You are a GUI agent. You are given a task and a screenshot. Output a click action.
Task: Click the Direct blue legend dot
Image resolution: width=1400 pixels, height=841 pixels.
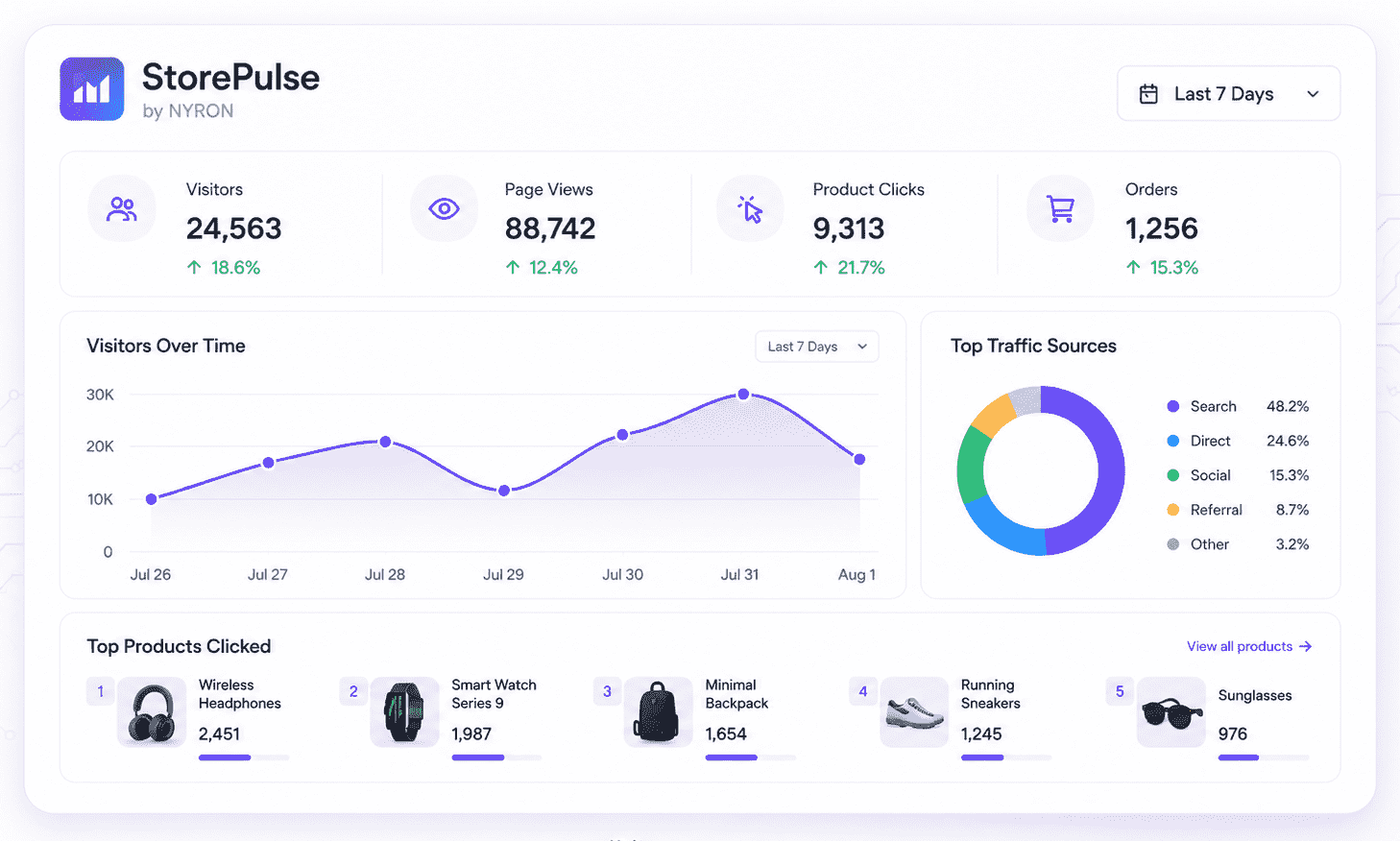(1172, 441)
